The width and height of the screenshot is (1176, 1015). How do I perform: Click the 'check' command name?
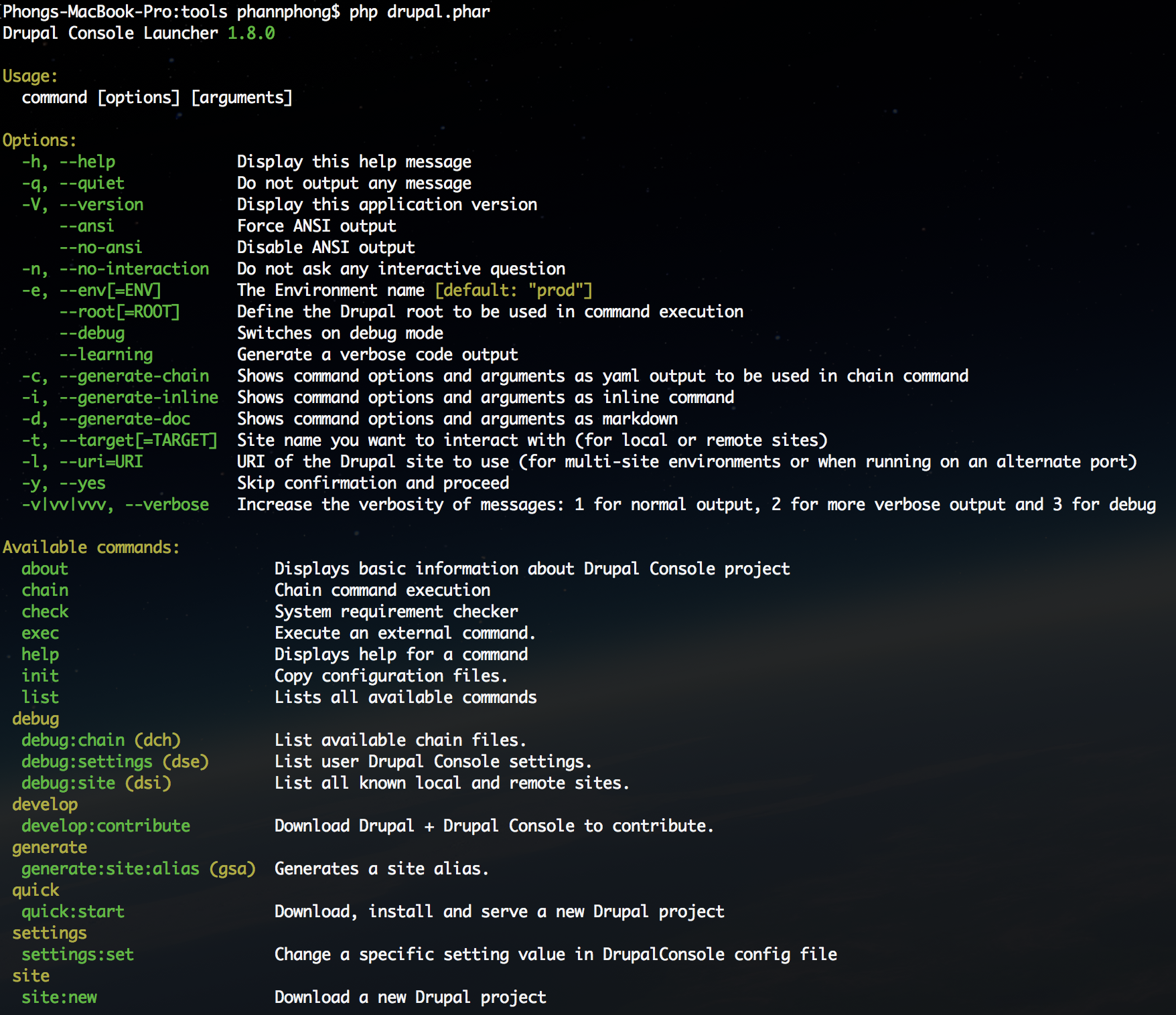45,612
